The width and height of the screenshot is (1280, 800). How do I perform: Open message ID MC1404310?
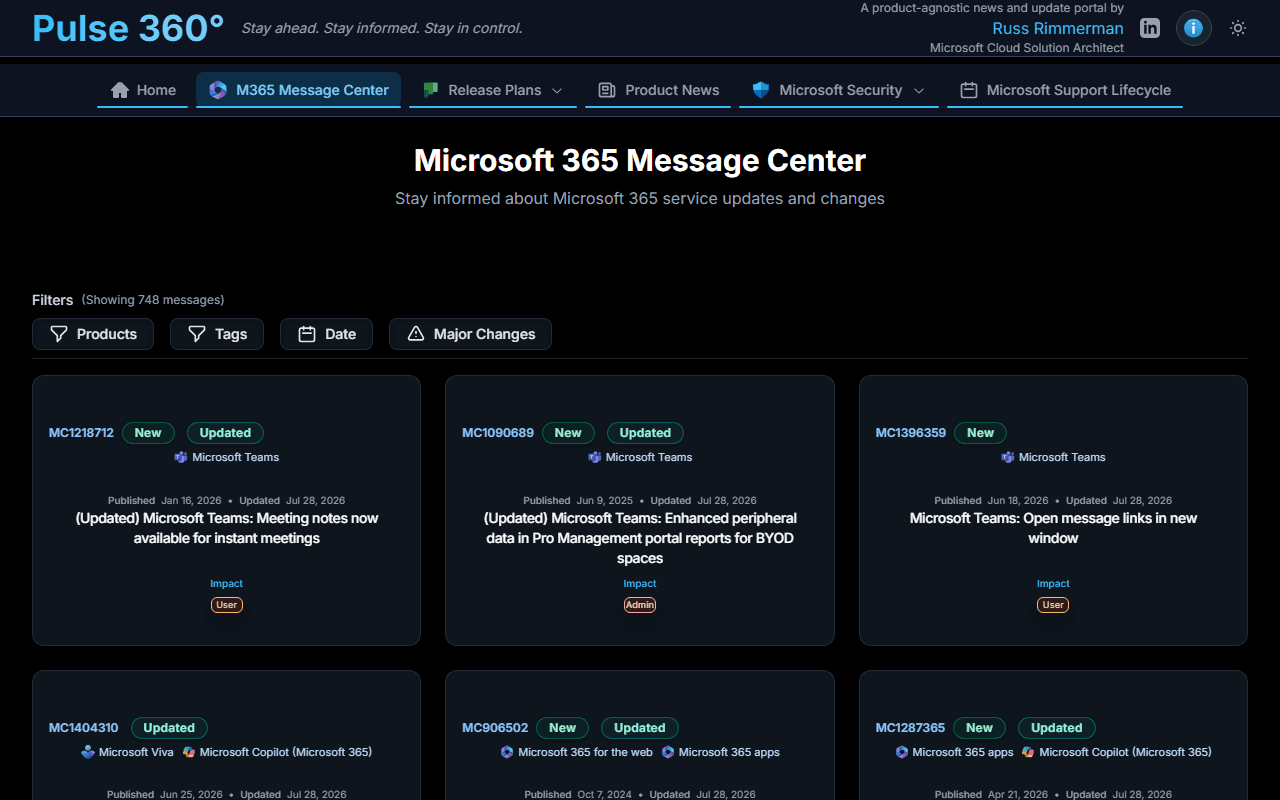point(84,728)
